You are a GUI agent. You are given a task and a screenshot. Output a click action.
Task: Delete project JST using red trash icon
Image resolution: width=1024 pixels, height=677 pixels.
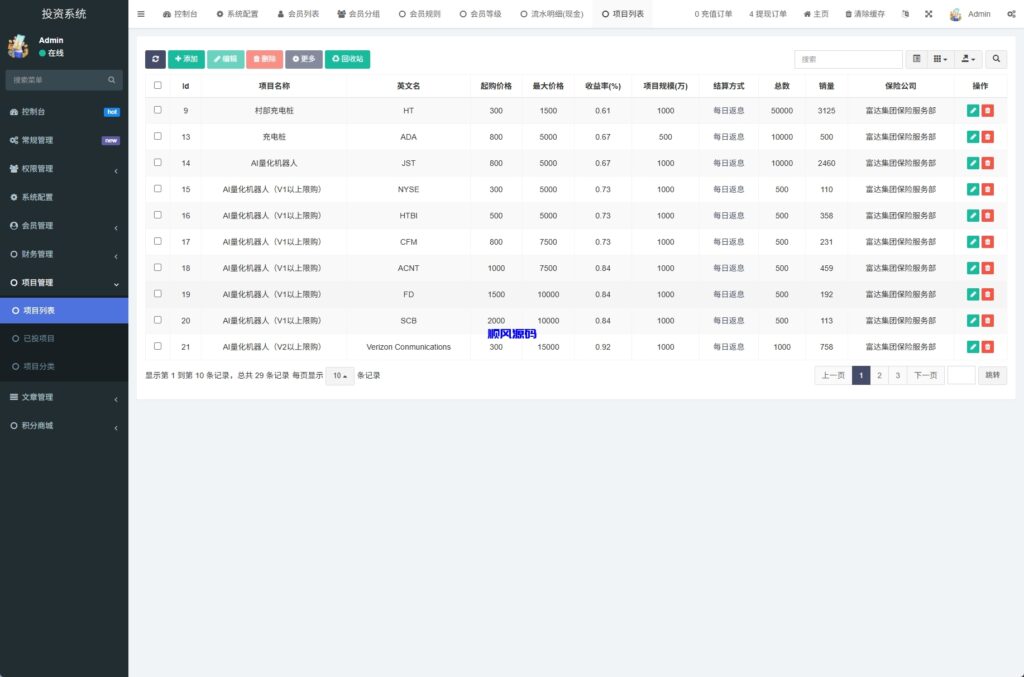point(987,163)
